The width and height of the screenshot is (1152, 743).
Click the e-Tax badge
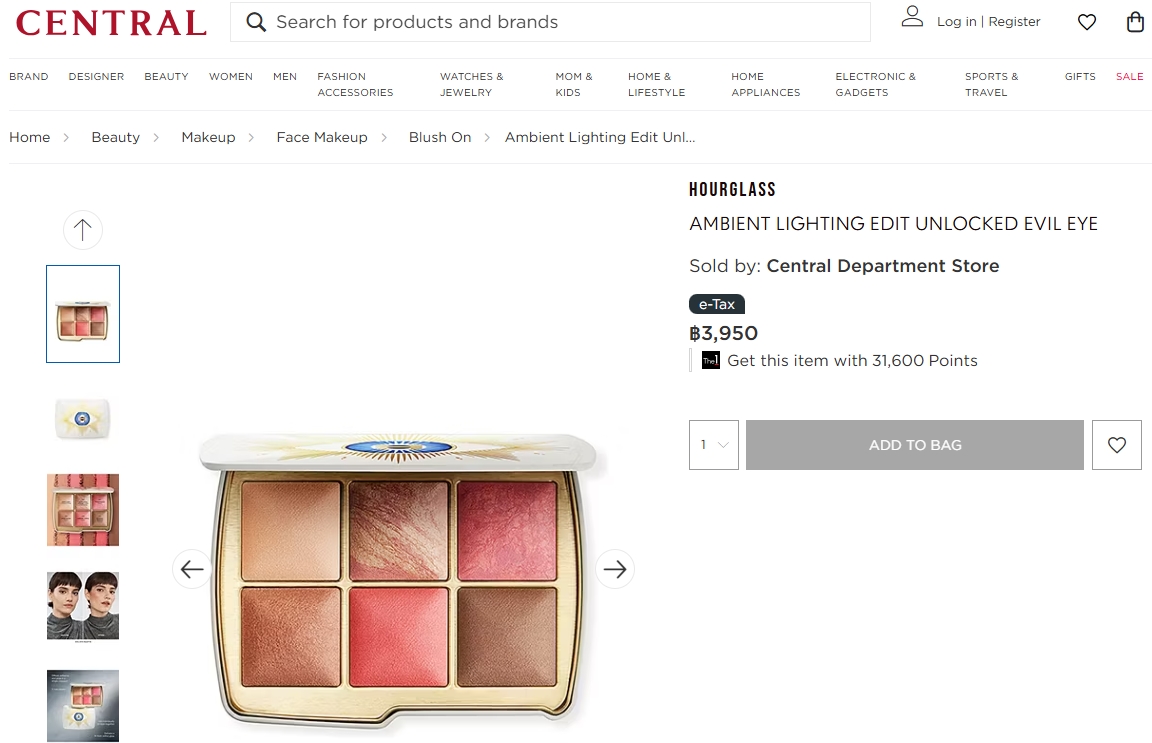click(716, 304)
